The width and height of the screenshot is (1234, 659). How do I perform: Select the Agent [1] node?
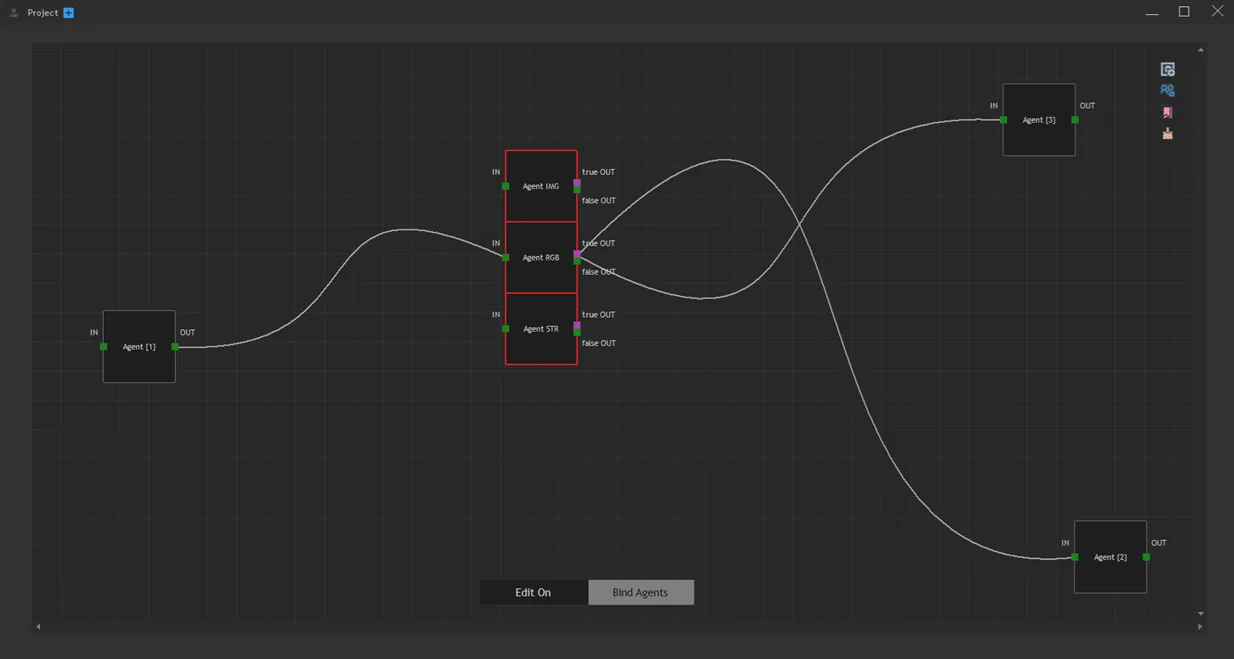(139, 346)
